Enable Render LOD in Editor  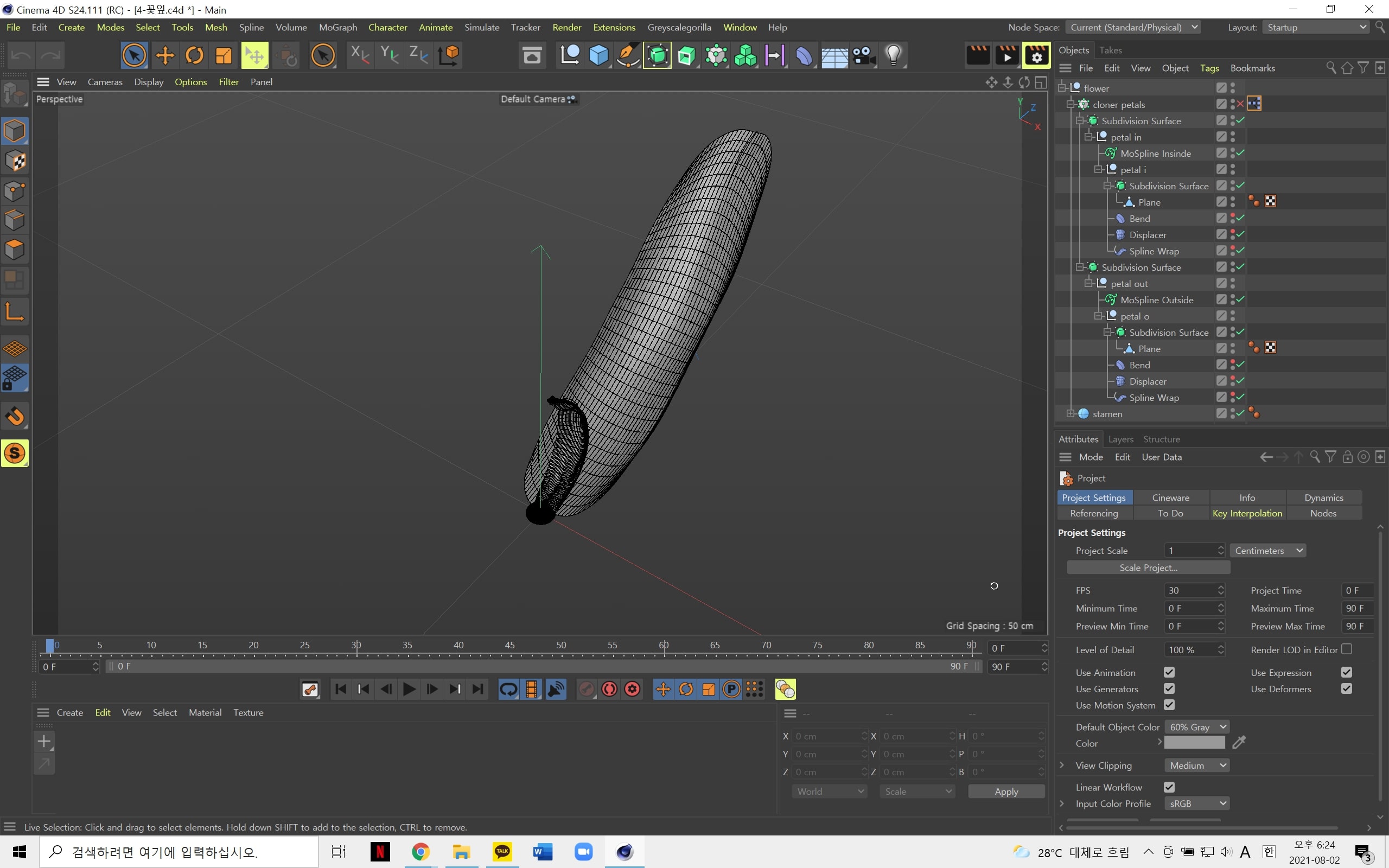pos(1347,649)
